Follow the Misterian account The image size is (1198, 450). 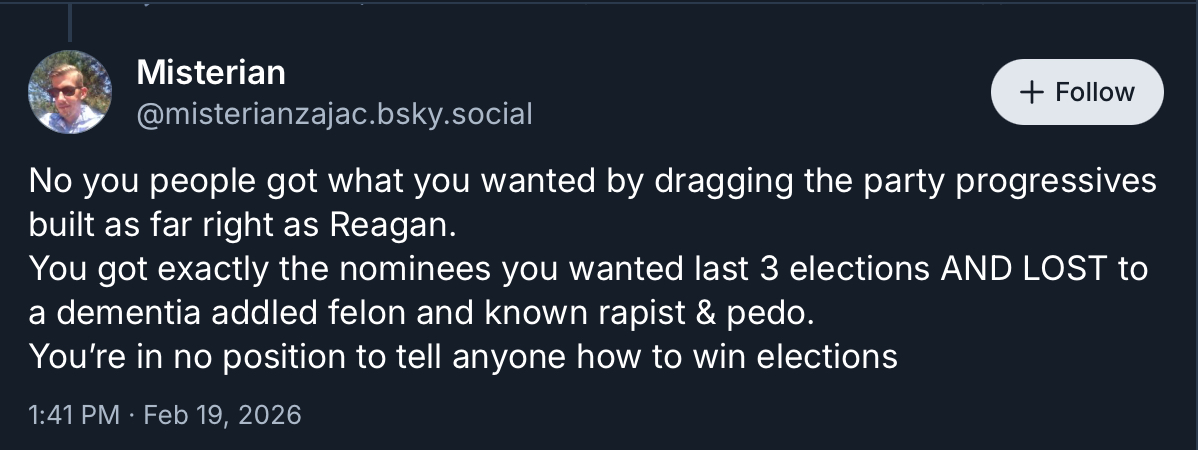tap(1076, 92)
